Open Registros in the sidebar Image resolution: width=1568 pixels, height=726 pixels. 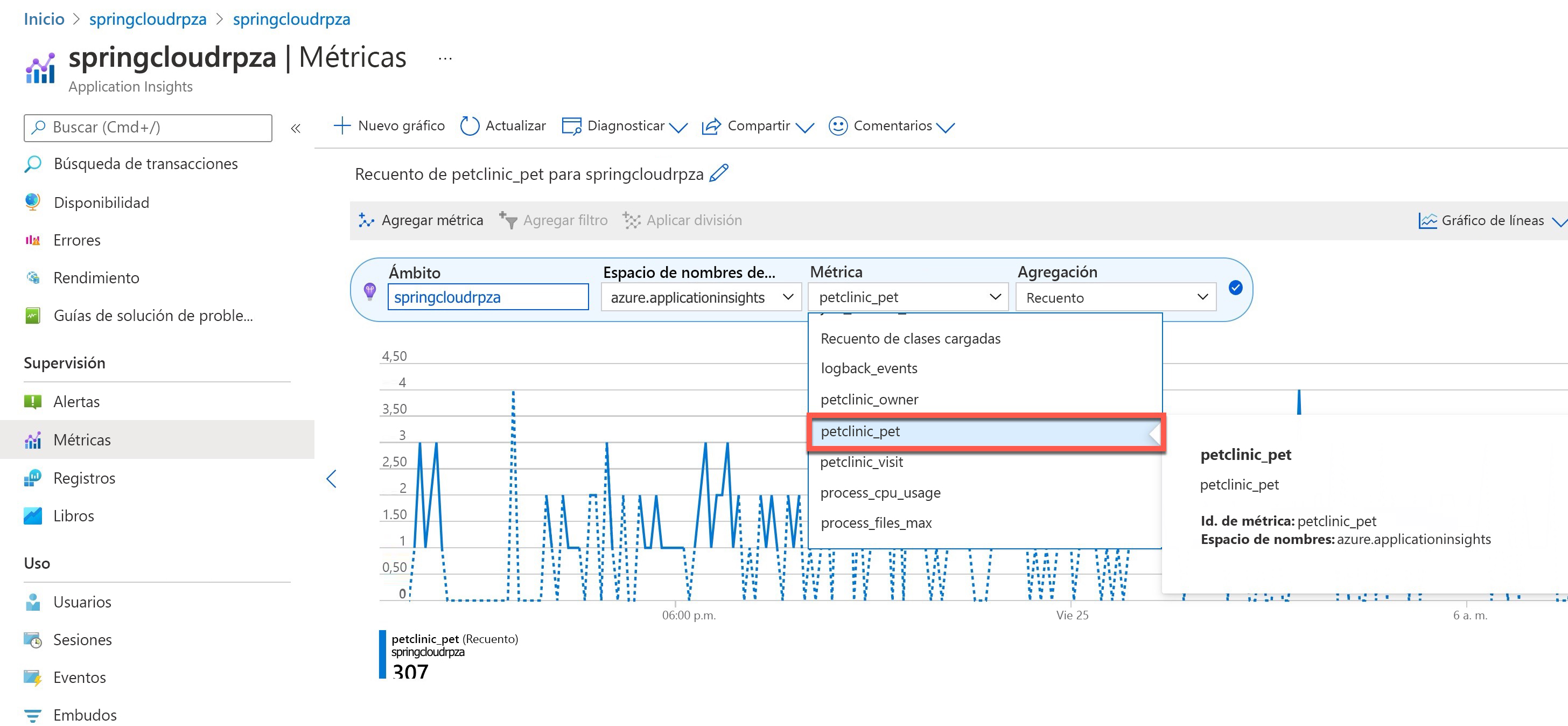coord(84,478)
